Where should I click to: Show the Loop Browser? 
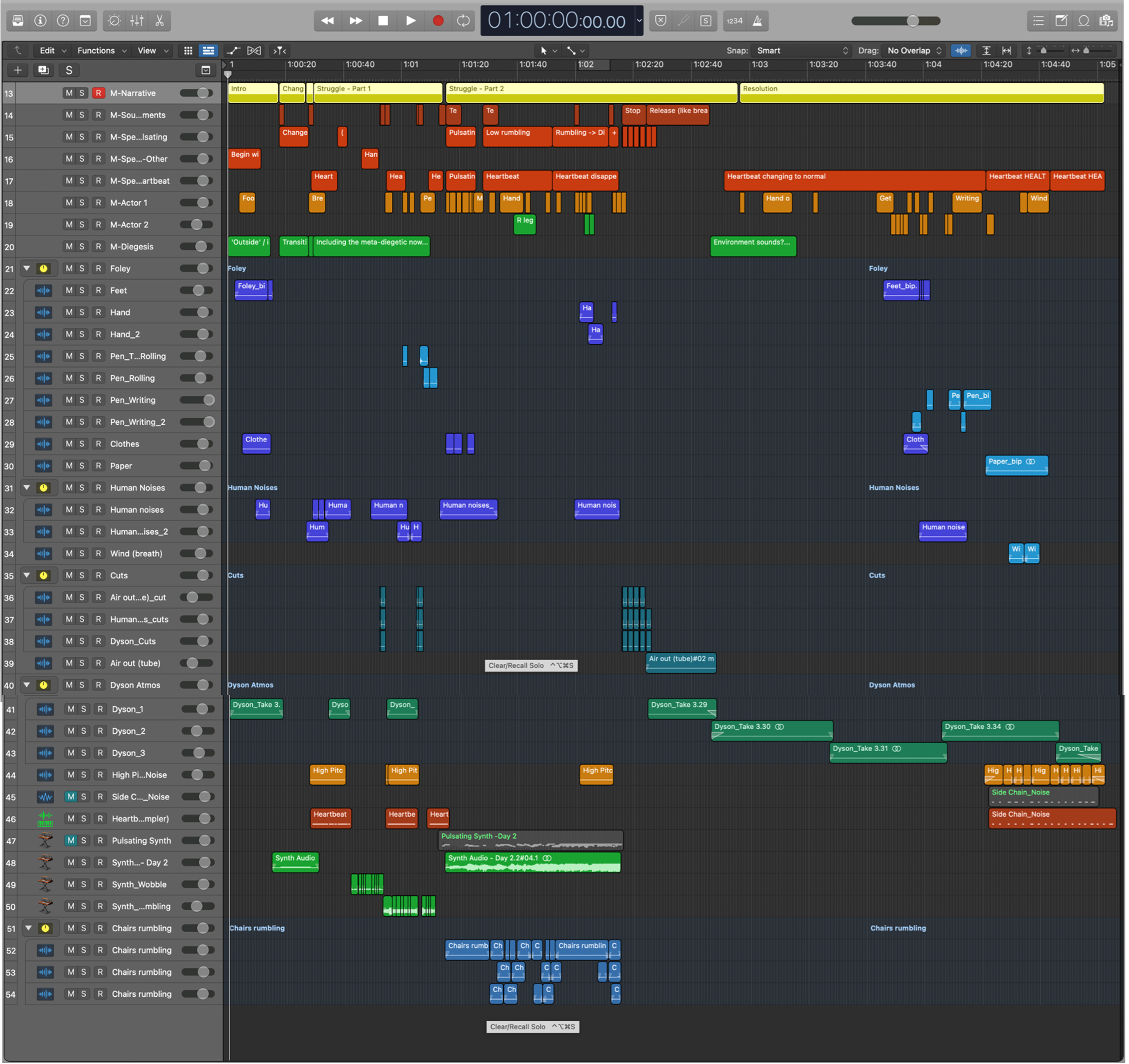coord(1083,21)
